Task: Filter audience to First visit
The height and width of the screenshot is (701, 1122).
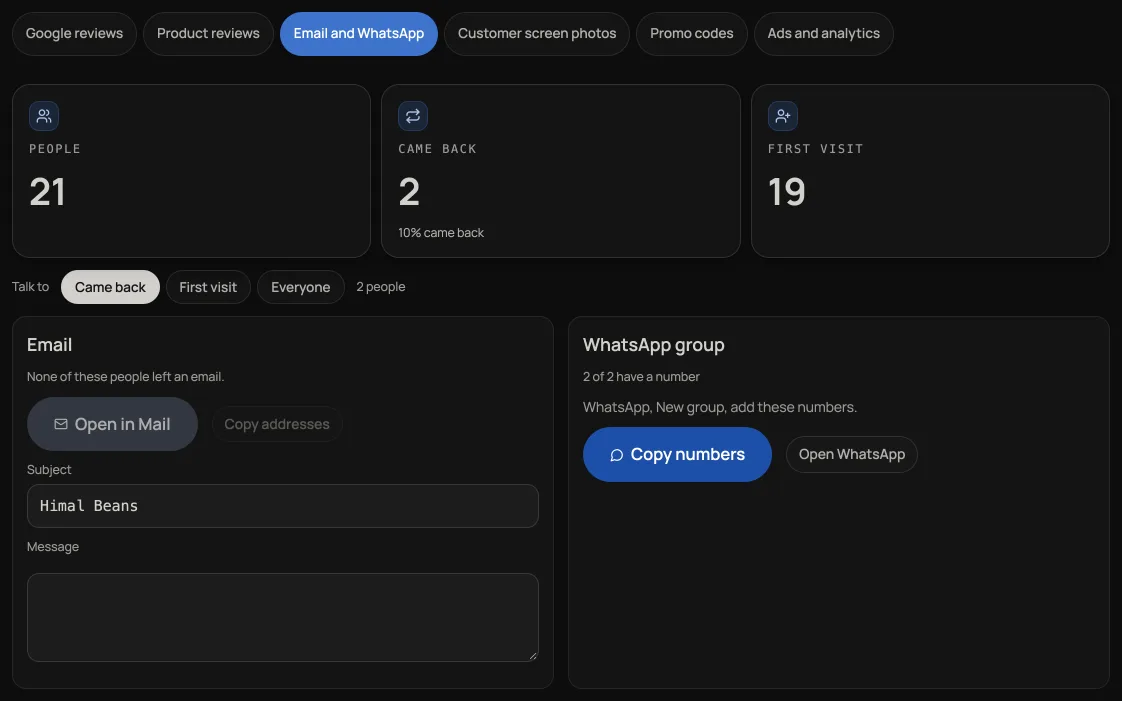Action: 208,287
